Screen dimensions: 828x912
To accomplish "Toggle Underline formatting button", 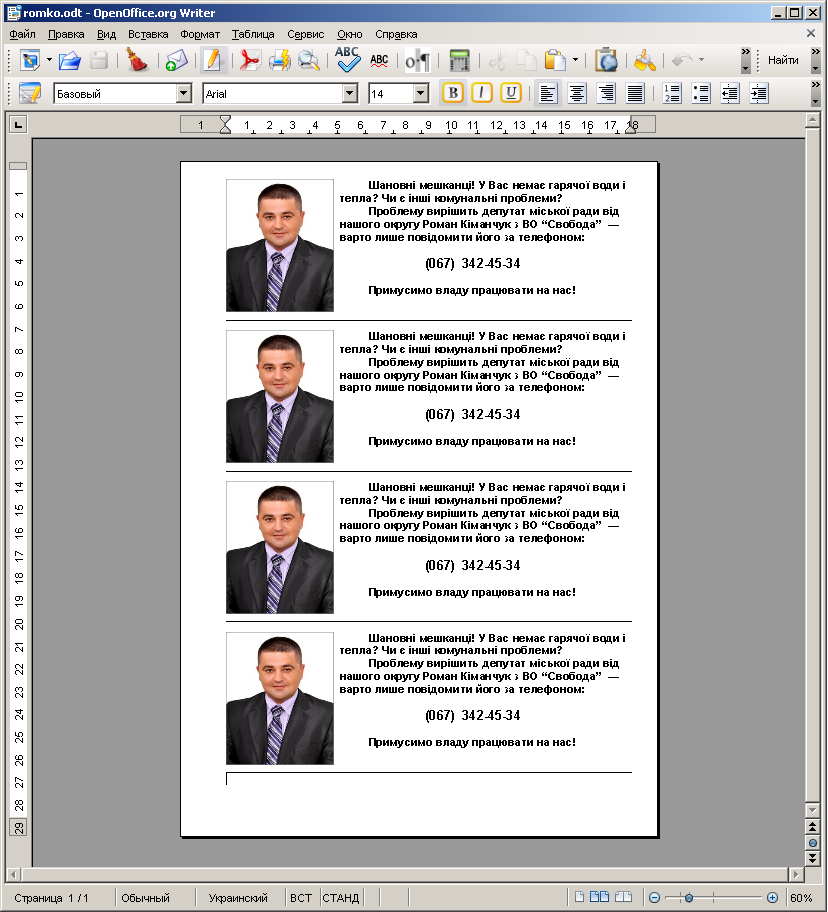I will [511, 94].
